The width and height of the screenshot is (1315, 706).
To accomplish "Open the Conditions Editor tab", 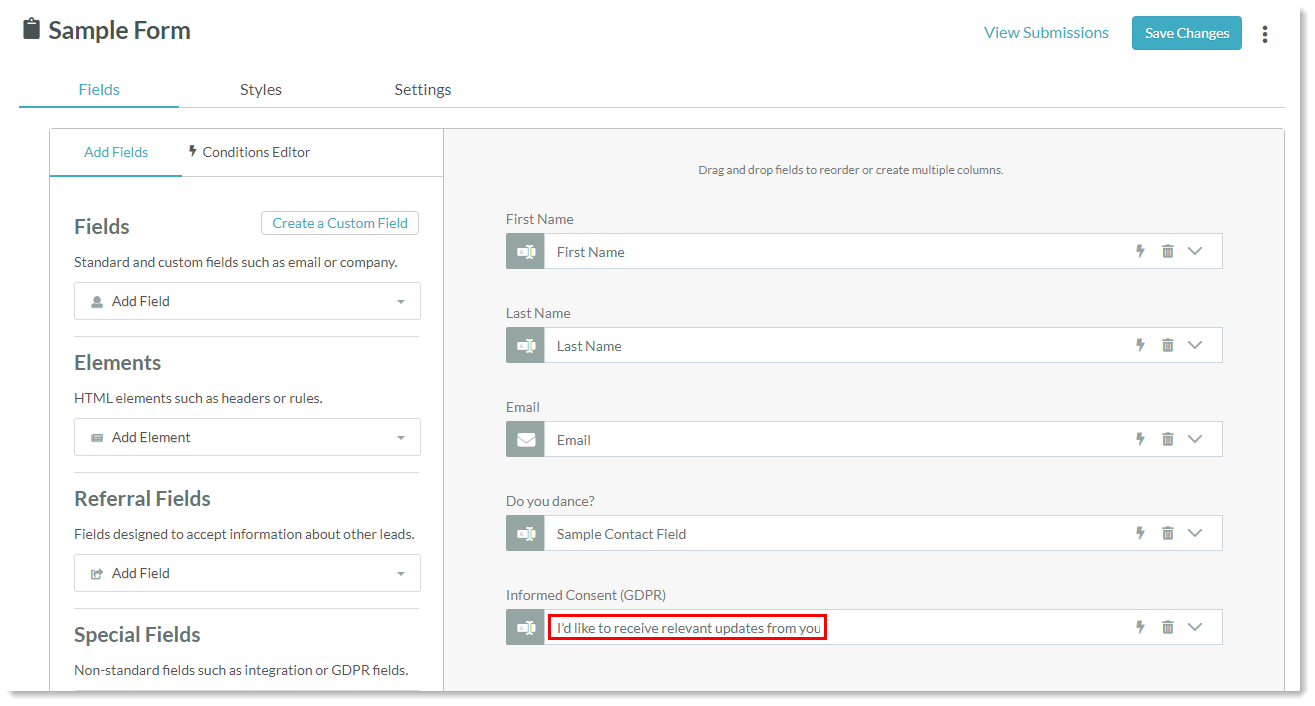I will tap(249, 152).
